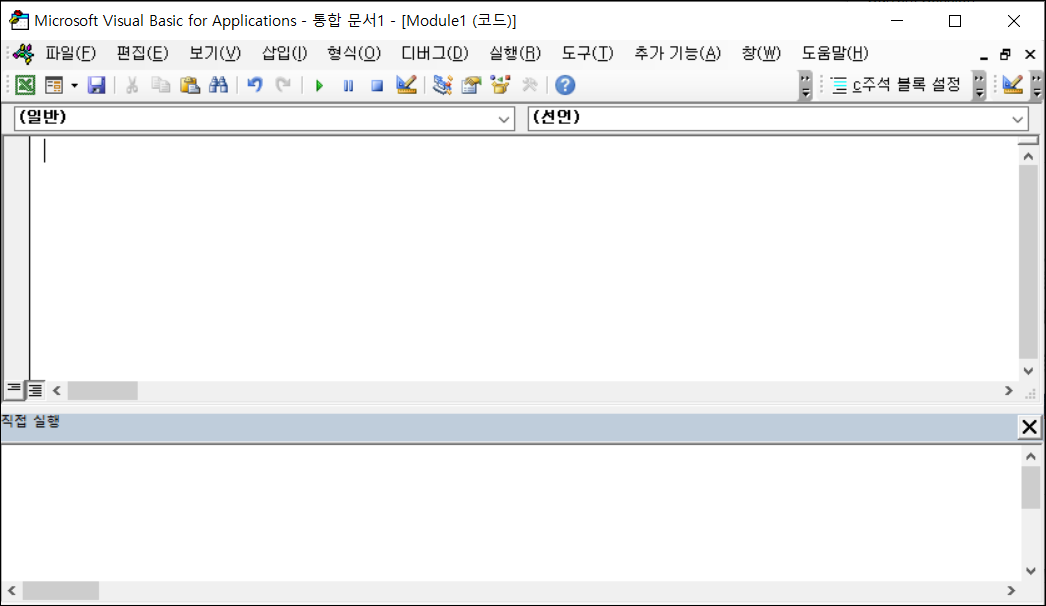The image size is (1046, 606).
Task: Click the Reset (stop) square icon
Action: coord(377,85)
